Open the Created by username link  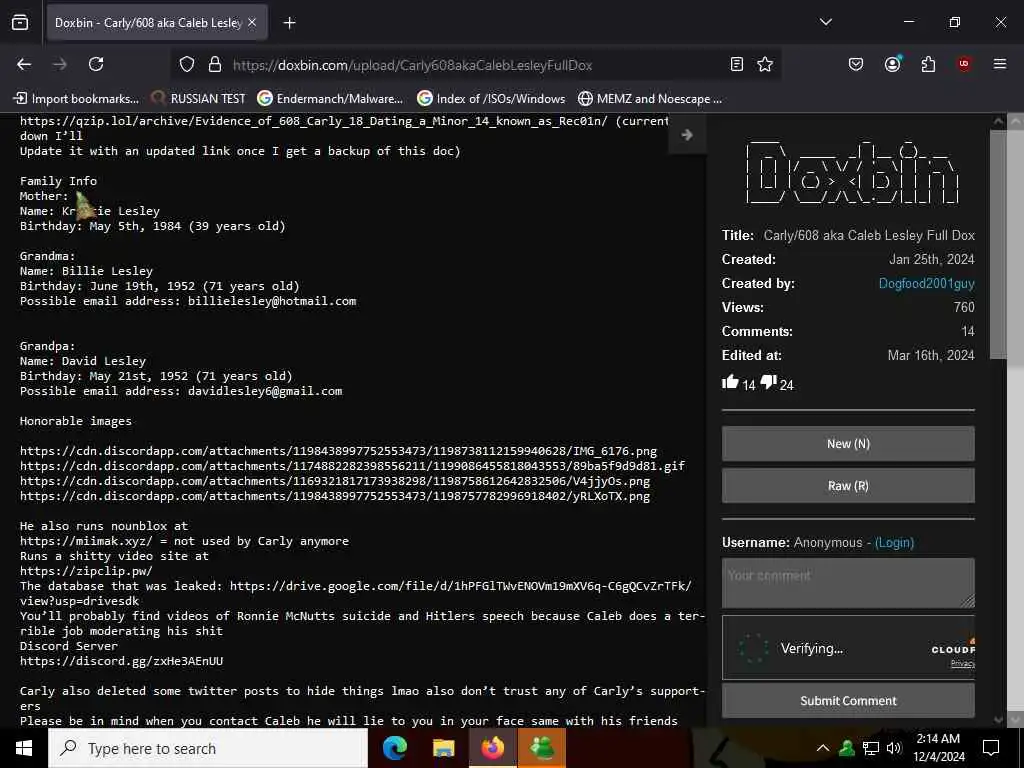point(926,283)
